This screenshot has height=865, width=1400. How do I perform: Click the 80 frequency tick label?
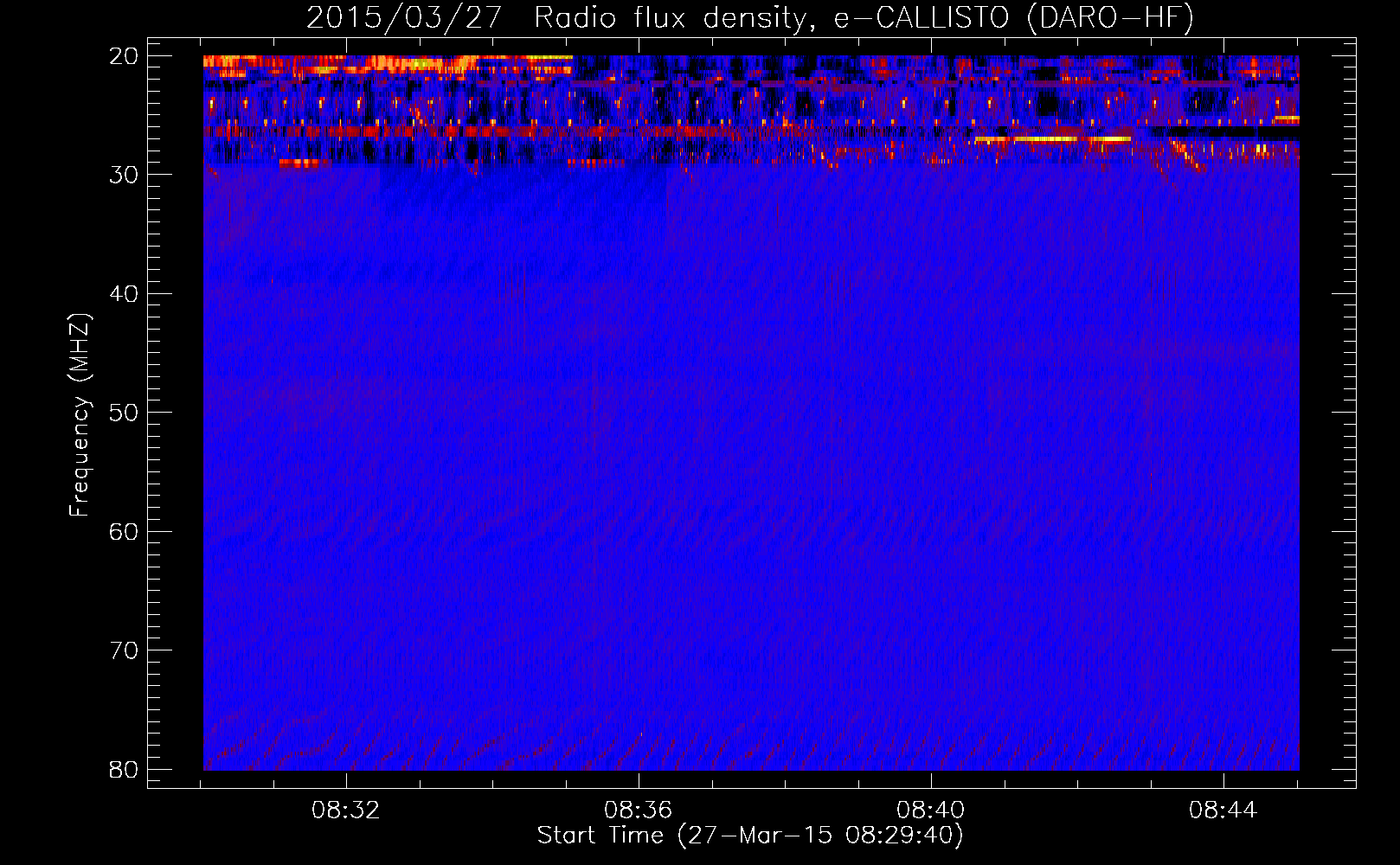click(124, 769)
